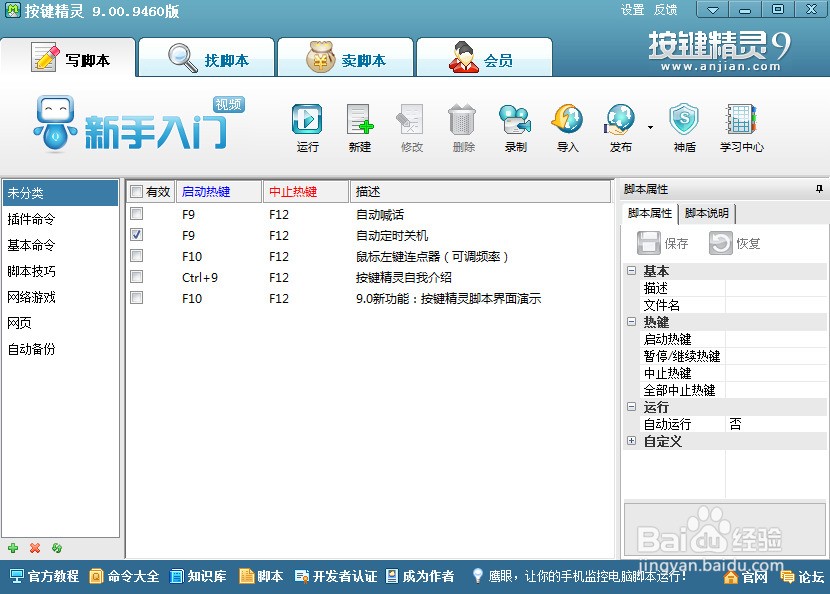Screen dimensions: 830x594
Task: Open the 知识库 knowledge base link
Action: (198, 576)
